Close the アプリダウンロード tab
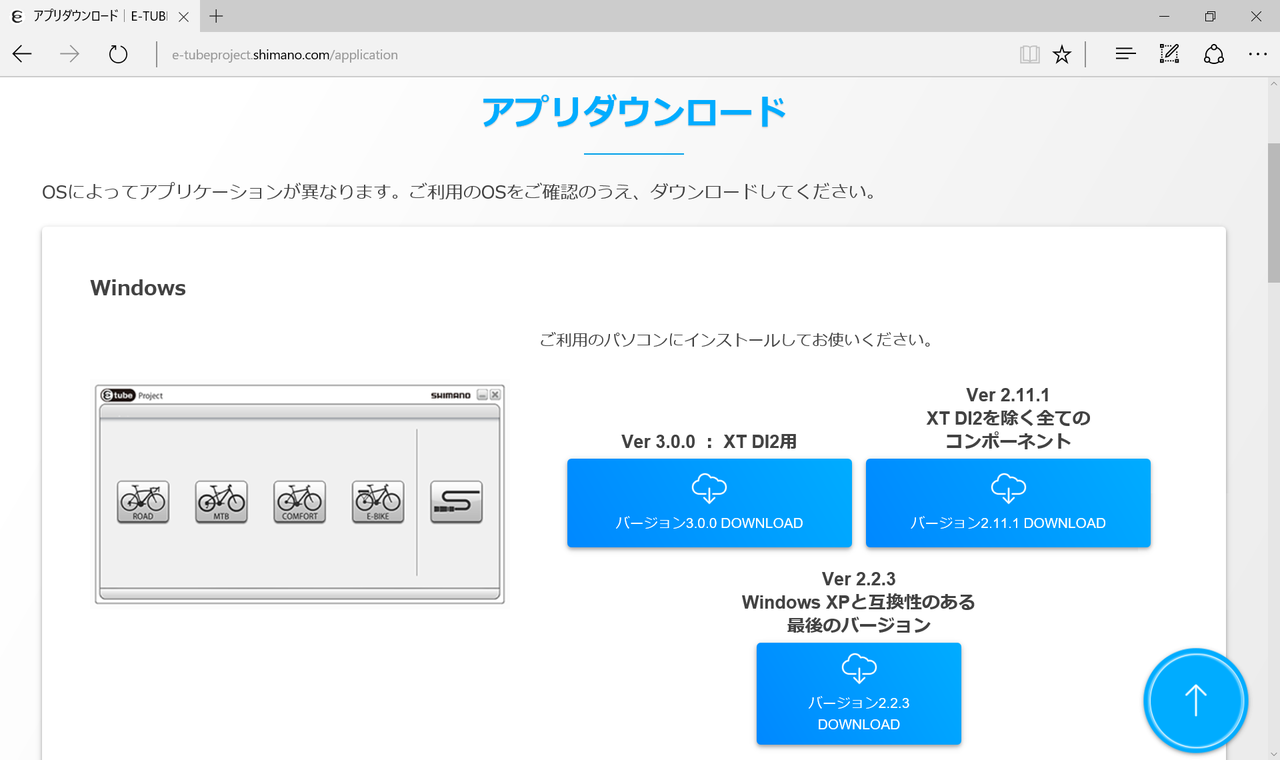Viewport: 1280px width, 760px height. (x=183, y=16)
